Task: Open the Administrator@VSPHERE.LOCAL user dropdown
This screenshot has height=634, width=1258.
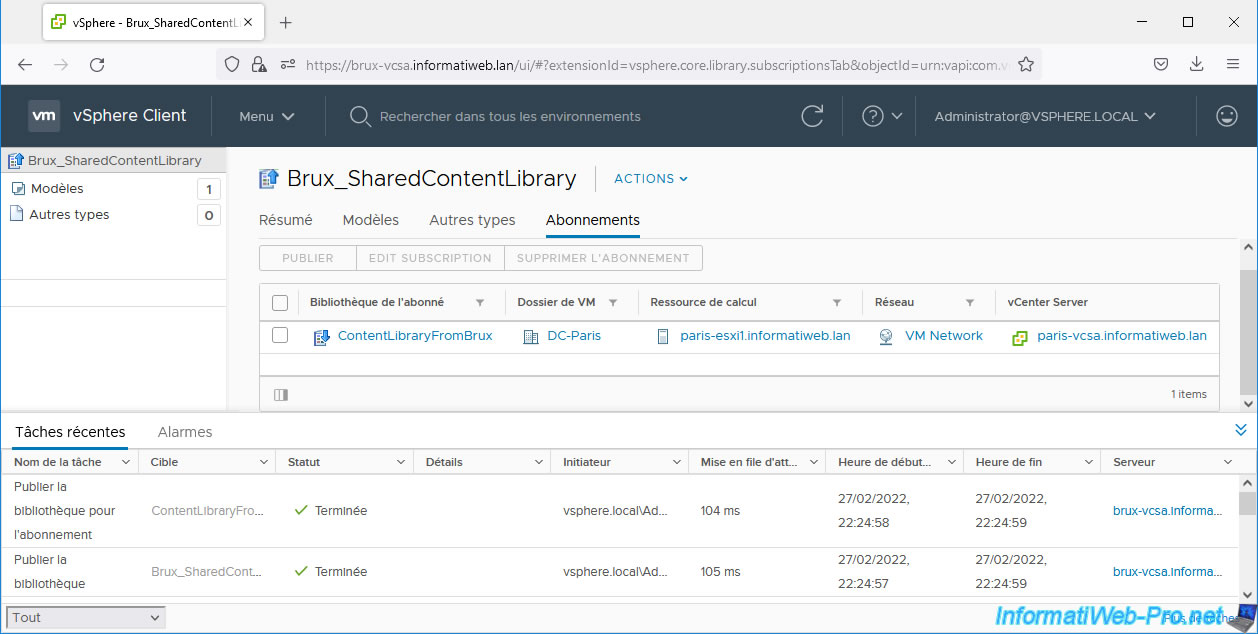Action: pyautogui.click(x=1045, y=116)
